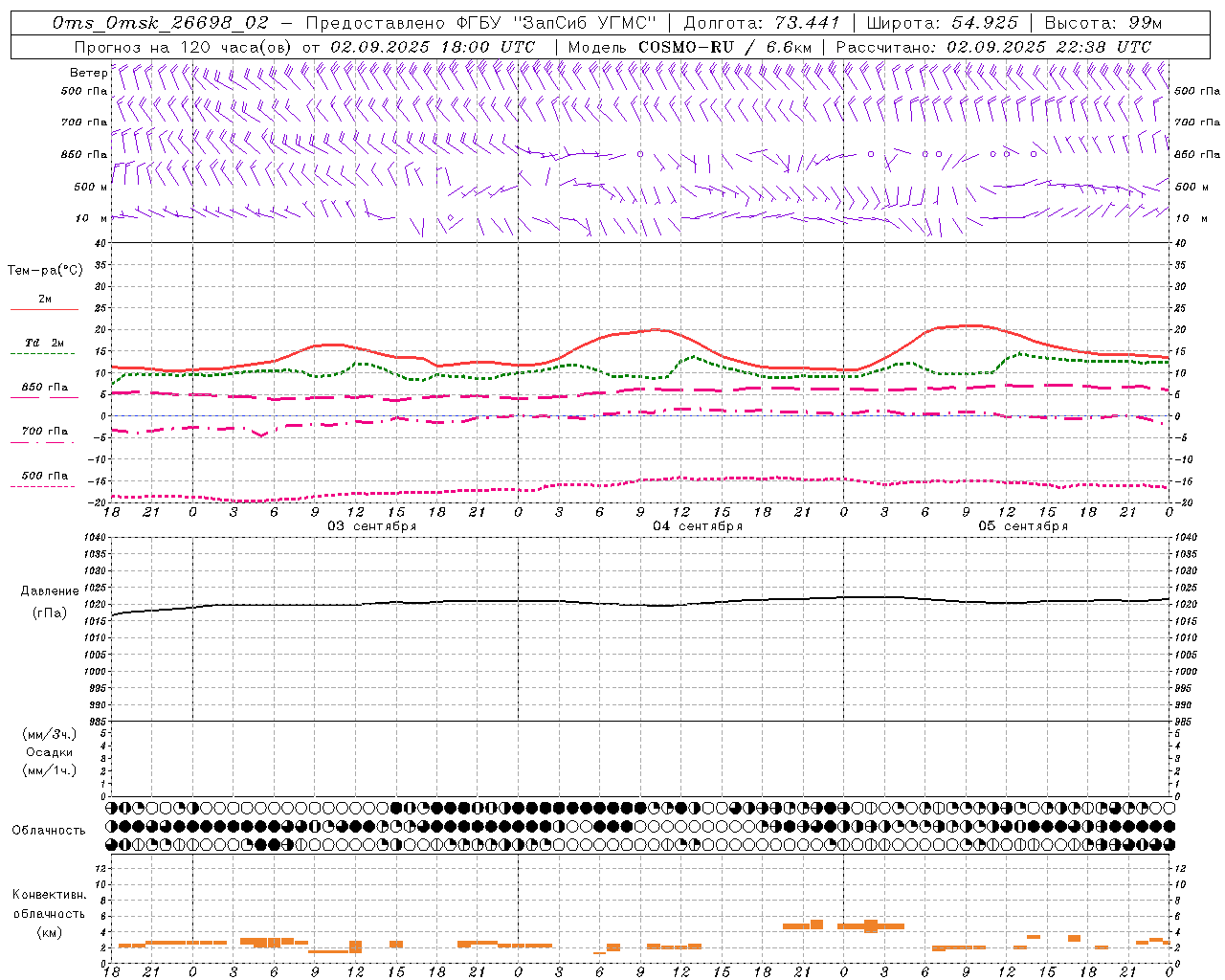This screenshot has width=1225, height=980.
Task: Click the Высота: 99м value
Action: tap(1102, 23)
